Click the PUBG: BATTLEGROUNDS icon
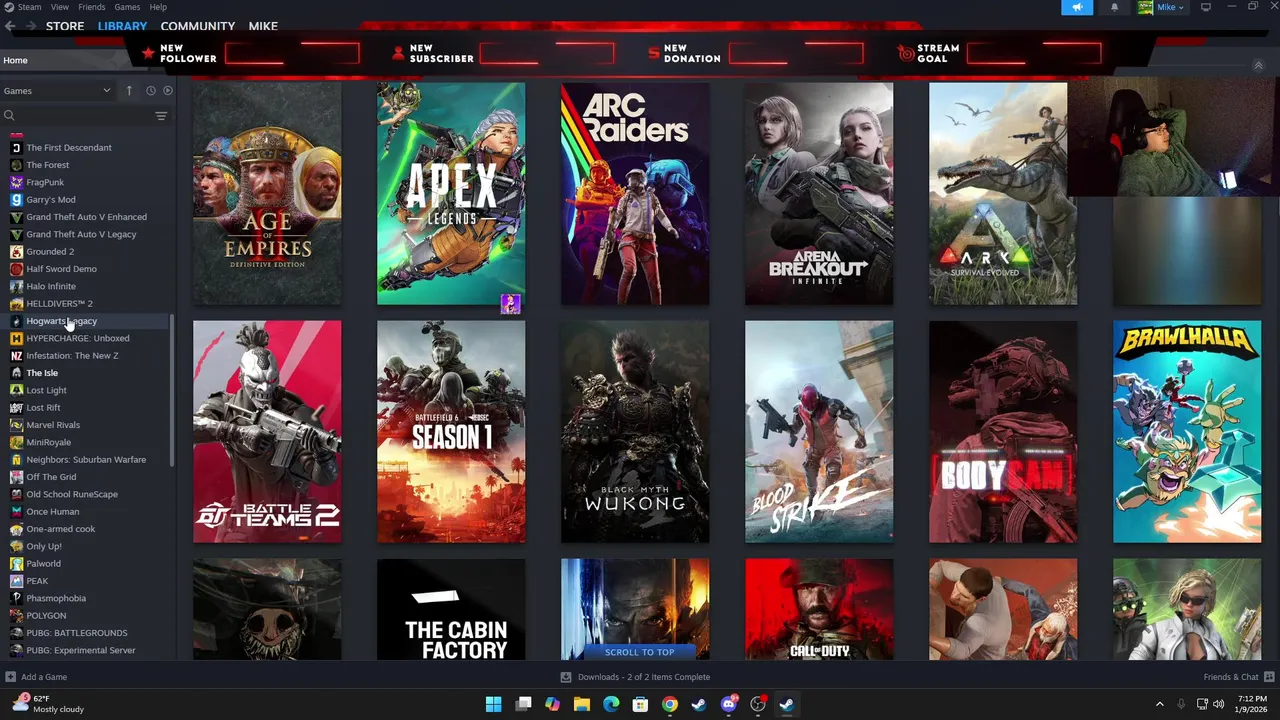The height and width of the screenshot is (720, 1280). 16,633
